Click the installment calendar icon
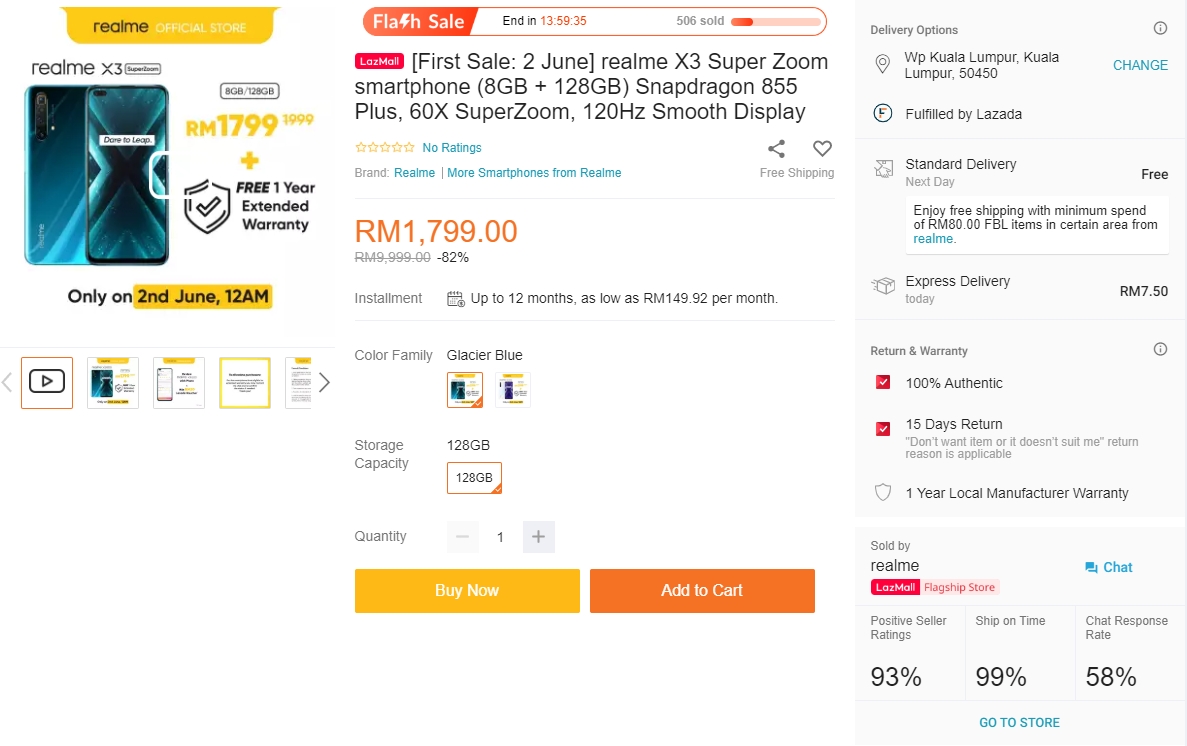Viewport: 1187px width, 746px height. (x=455, y=298)
